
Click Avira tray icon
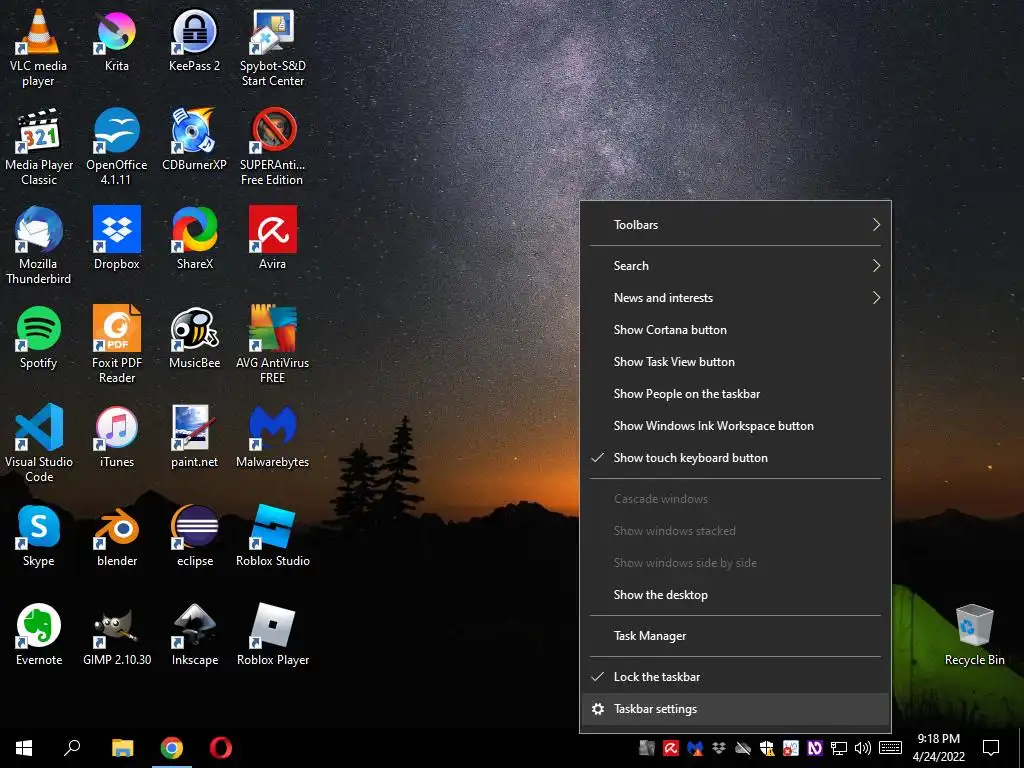coord(671,748)
